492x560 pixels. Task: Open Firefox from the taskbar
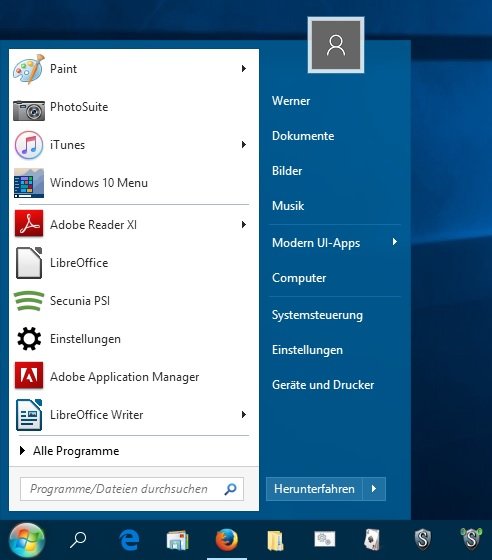pyautogui.click(x=227, y=539)
